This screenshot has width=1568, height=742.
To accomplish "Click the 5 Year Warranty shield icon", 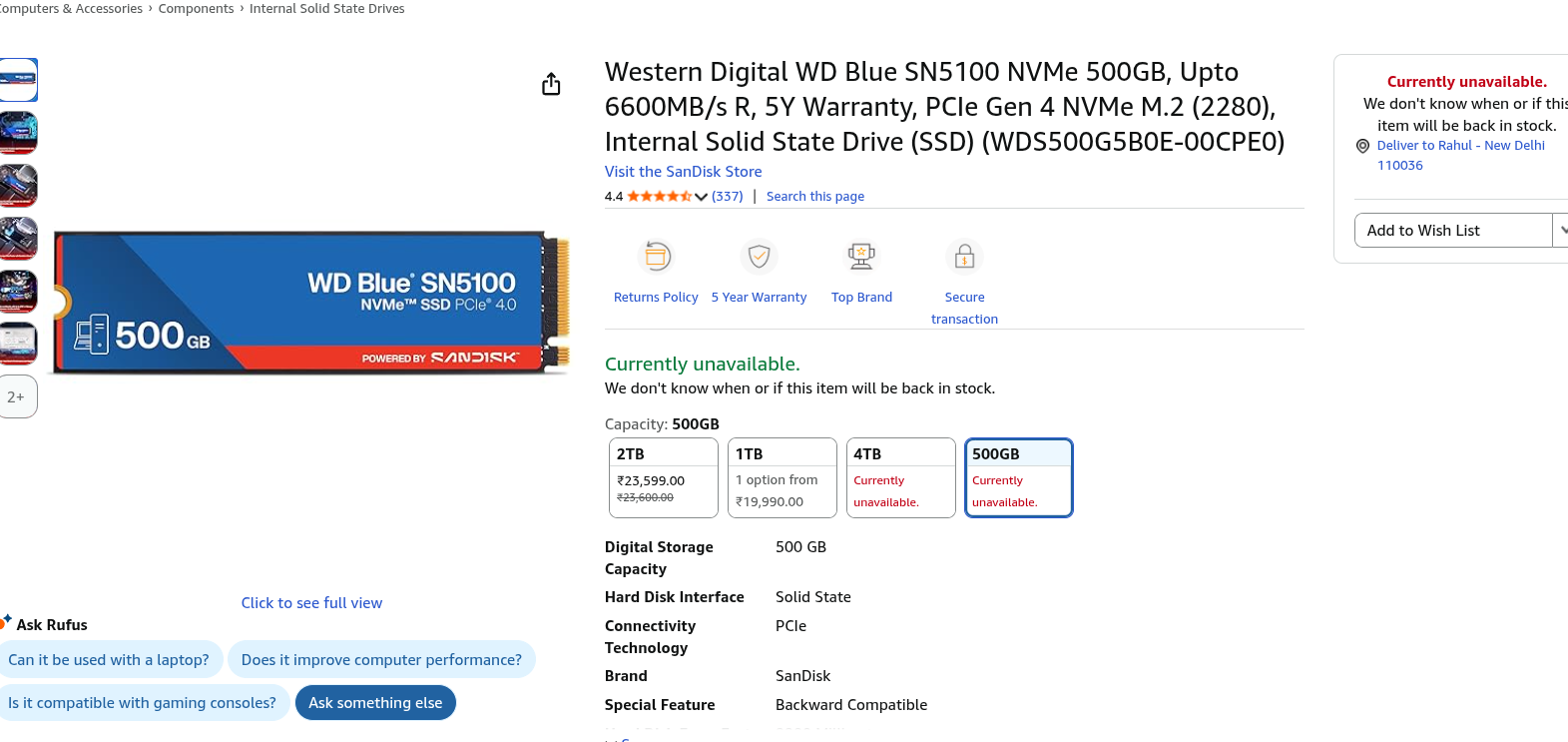I will pyautogui.click(x=759, y=257).
